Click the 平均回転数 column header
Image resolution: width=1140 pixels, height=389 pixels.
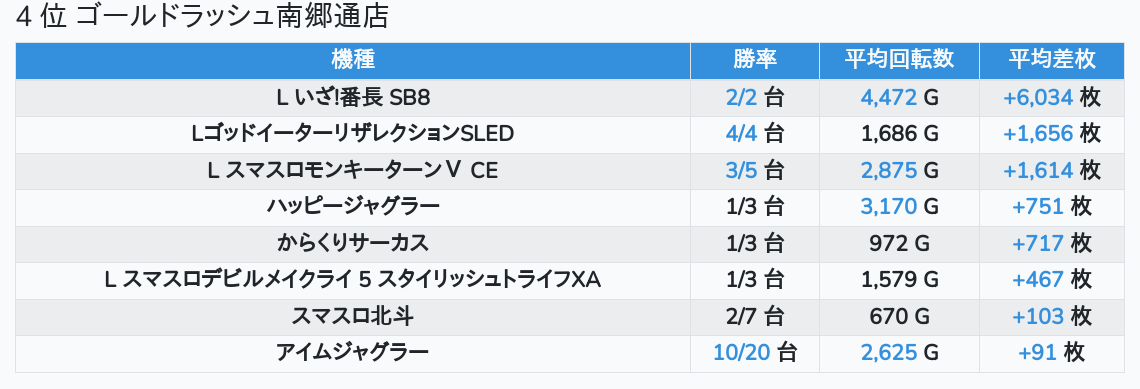(x=899, y=60)
